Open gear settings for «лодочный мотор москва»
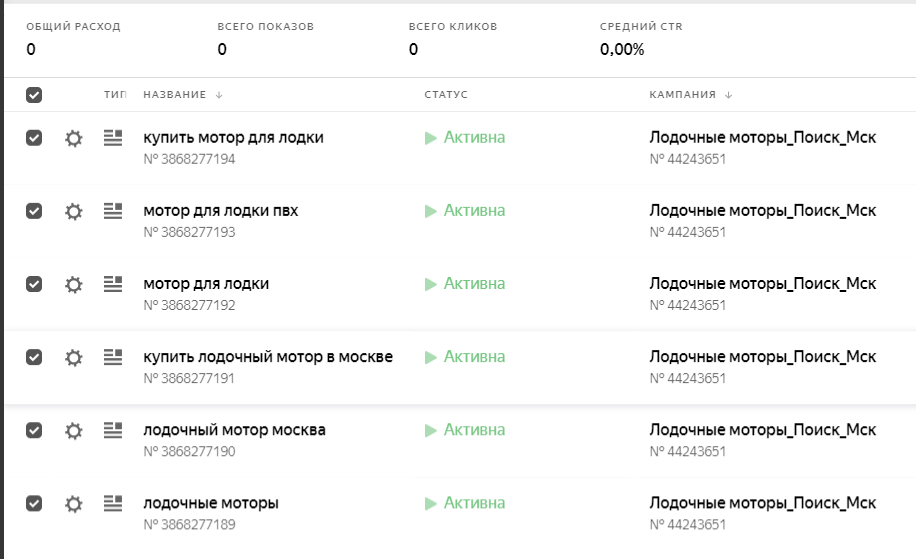Image resolution: width=916 pixels, height=559 pixels. click(73, 430)
